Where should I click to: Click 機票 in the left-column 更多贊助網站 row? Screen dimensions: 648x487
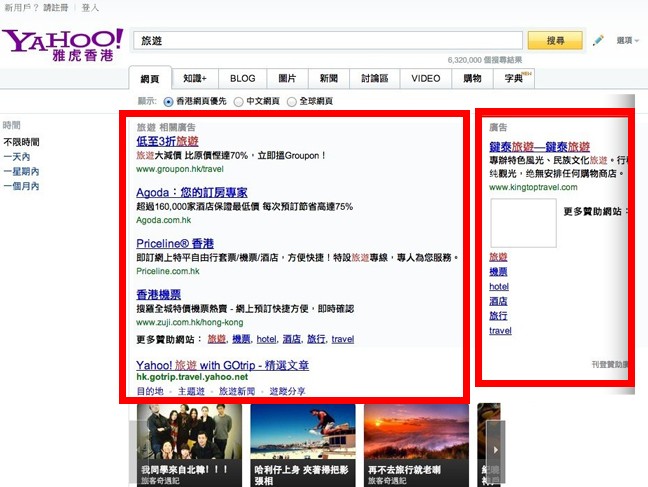pos(241,339)
